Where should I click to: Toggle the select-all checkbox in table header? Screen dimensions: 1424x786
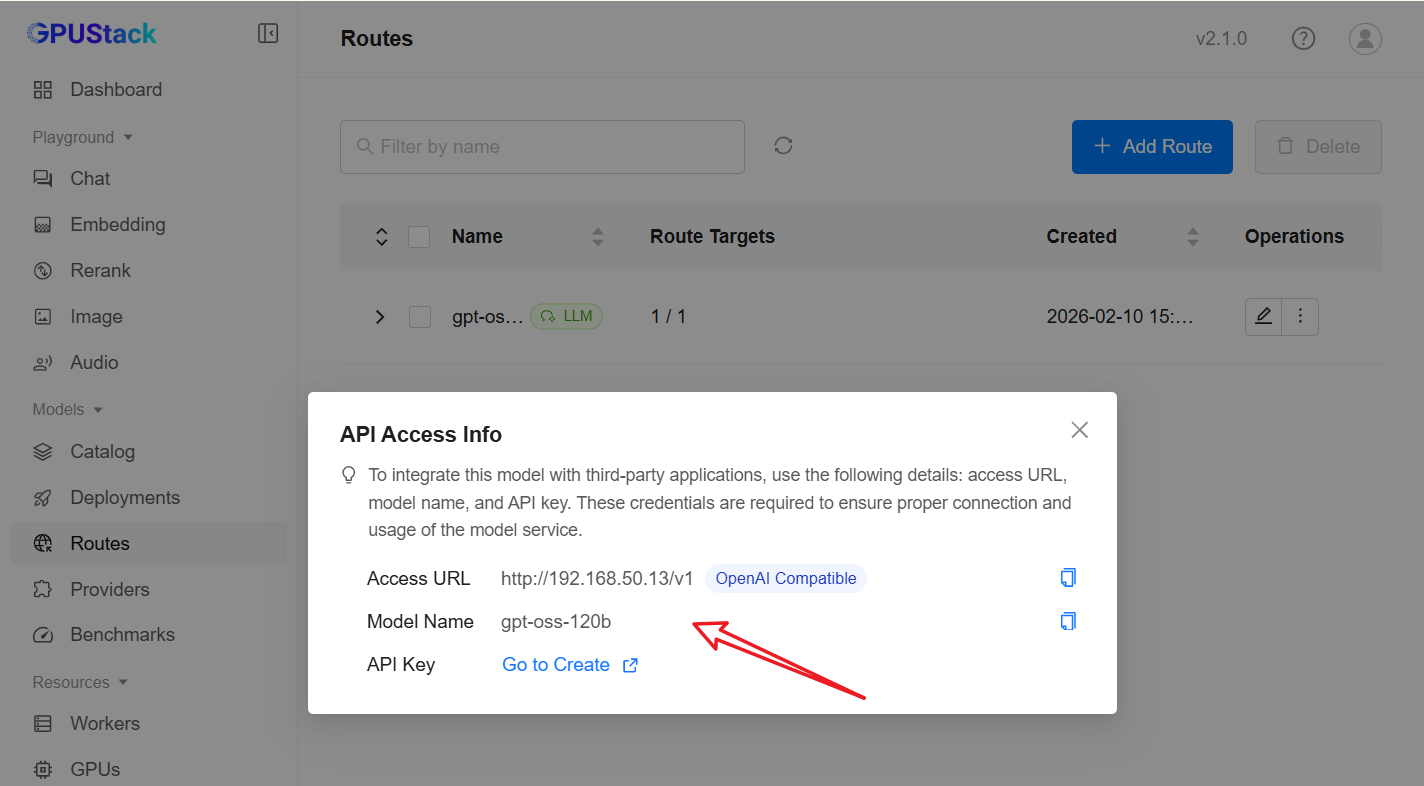[x=419, y=237]
